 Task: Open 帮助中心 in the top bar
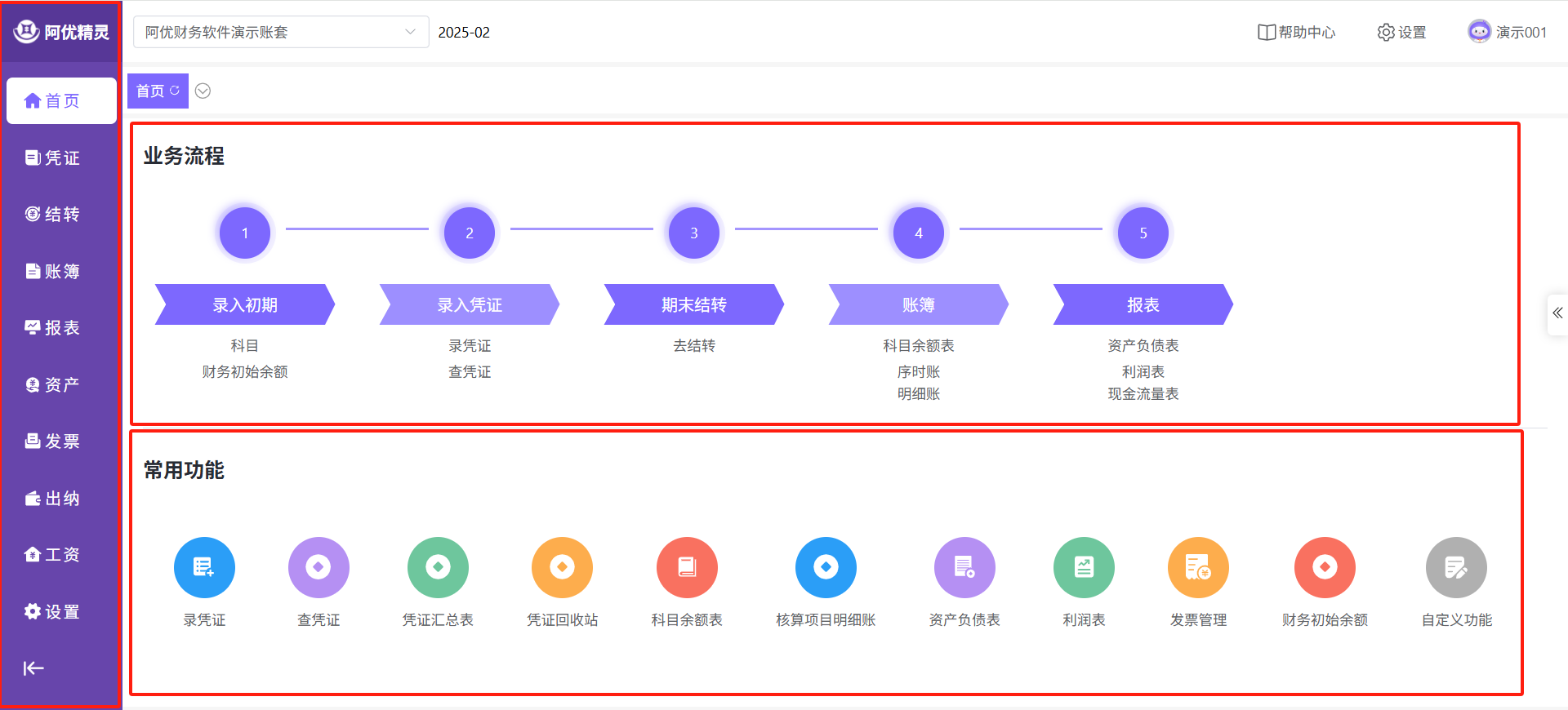(1297, 33)
